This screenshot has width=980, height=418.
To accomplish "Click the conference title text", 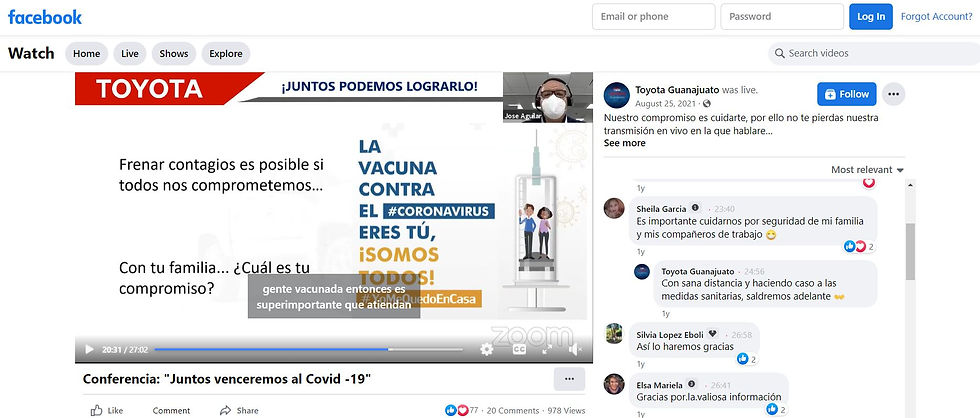I will [227, 379].
